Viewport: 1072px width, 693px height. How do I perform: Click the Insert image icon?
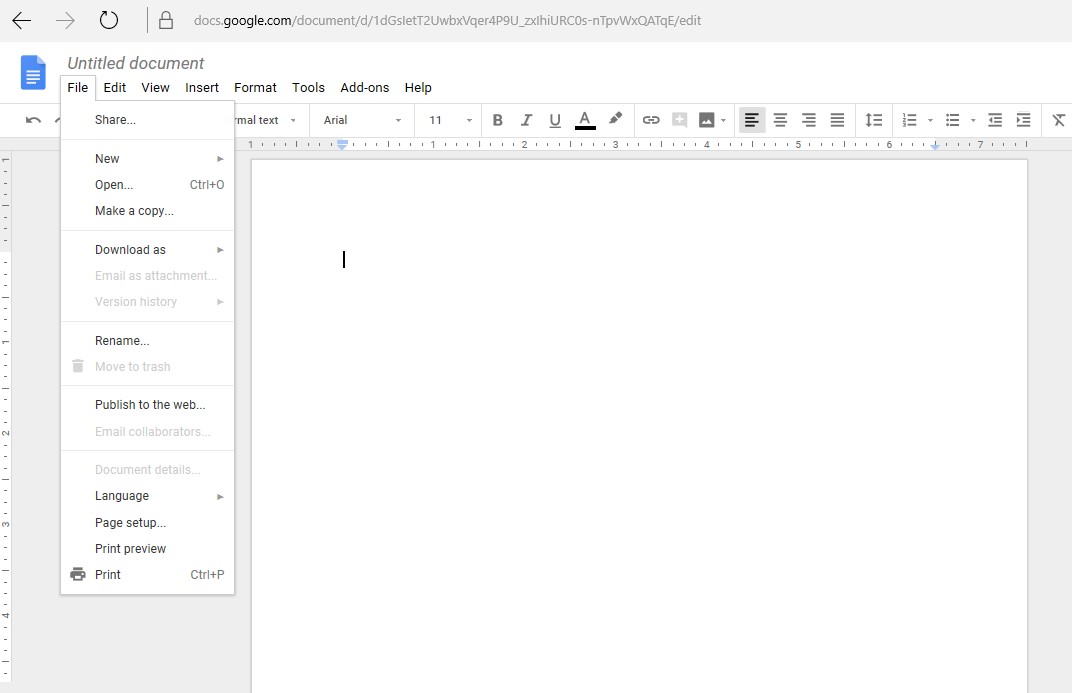[x=706, y=120]
